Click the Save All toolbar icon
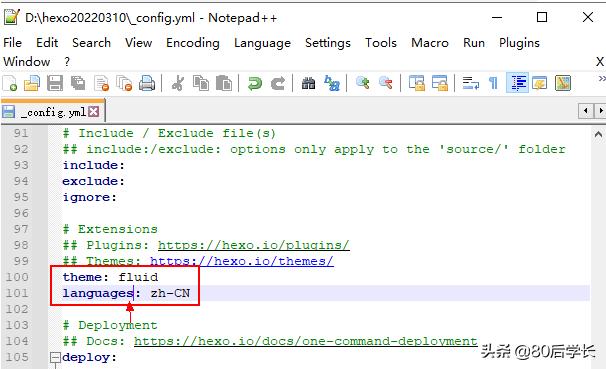Viewport: 606px width, 369px height. pyautogui.click(x=78, y=83)
